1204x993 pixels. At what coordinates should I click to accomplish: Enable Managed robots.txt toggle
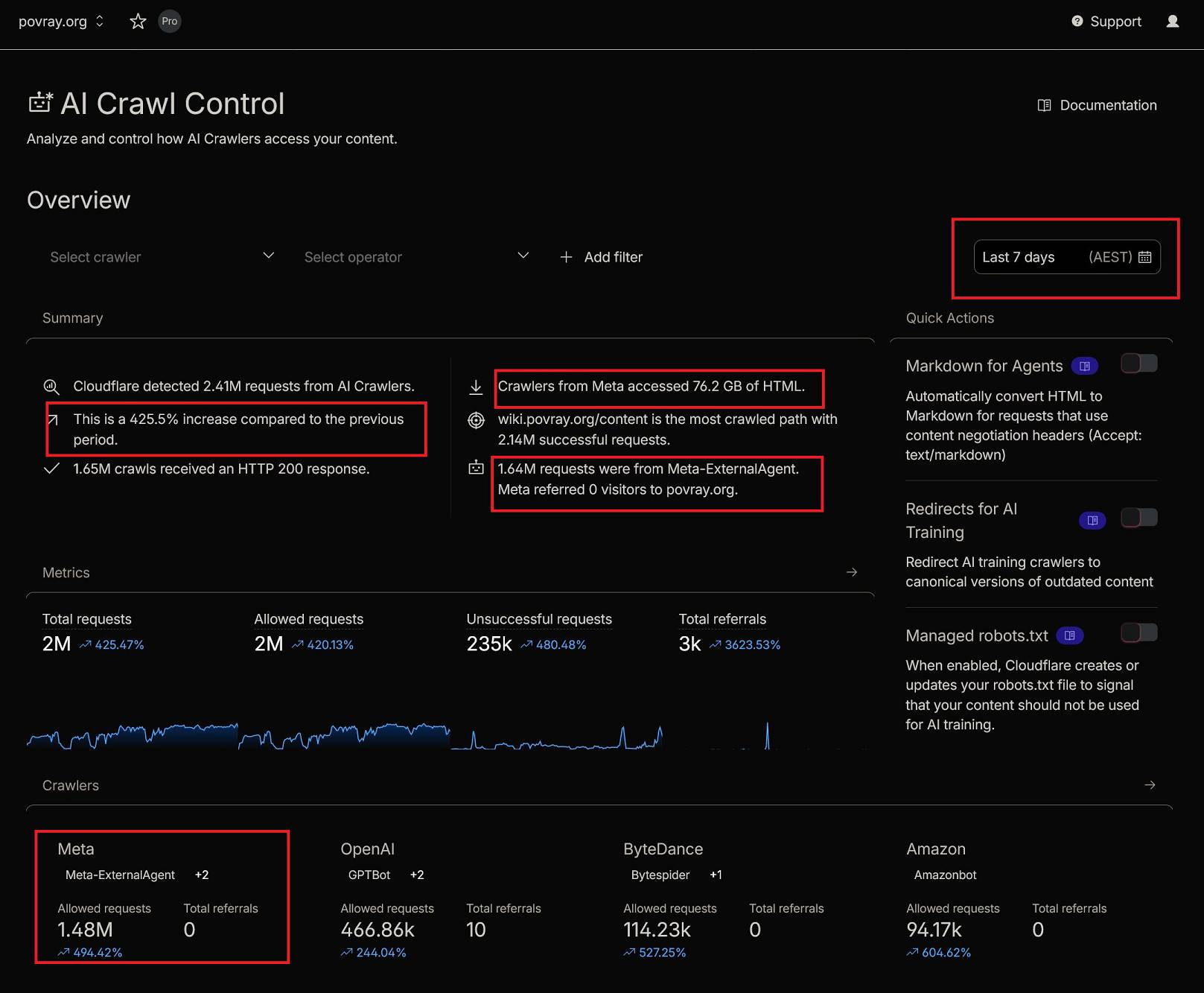pyautogui.click(x=1139, y=633)
